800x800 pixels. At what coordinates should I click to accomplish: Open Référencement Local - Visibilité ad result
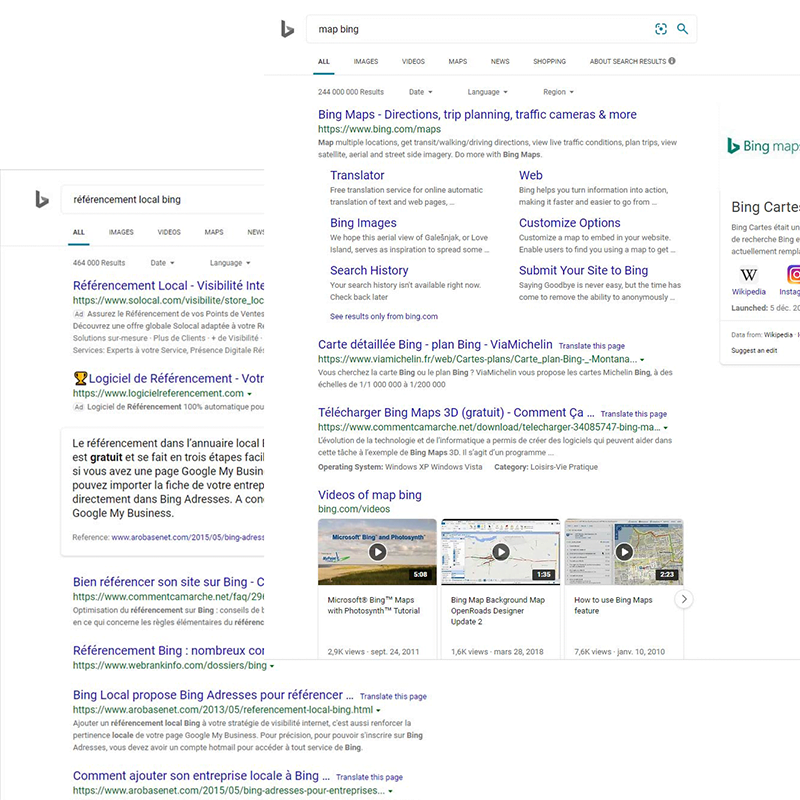168,286
